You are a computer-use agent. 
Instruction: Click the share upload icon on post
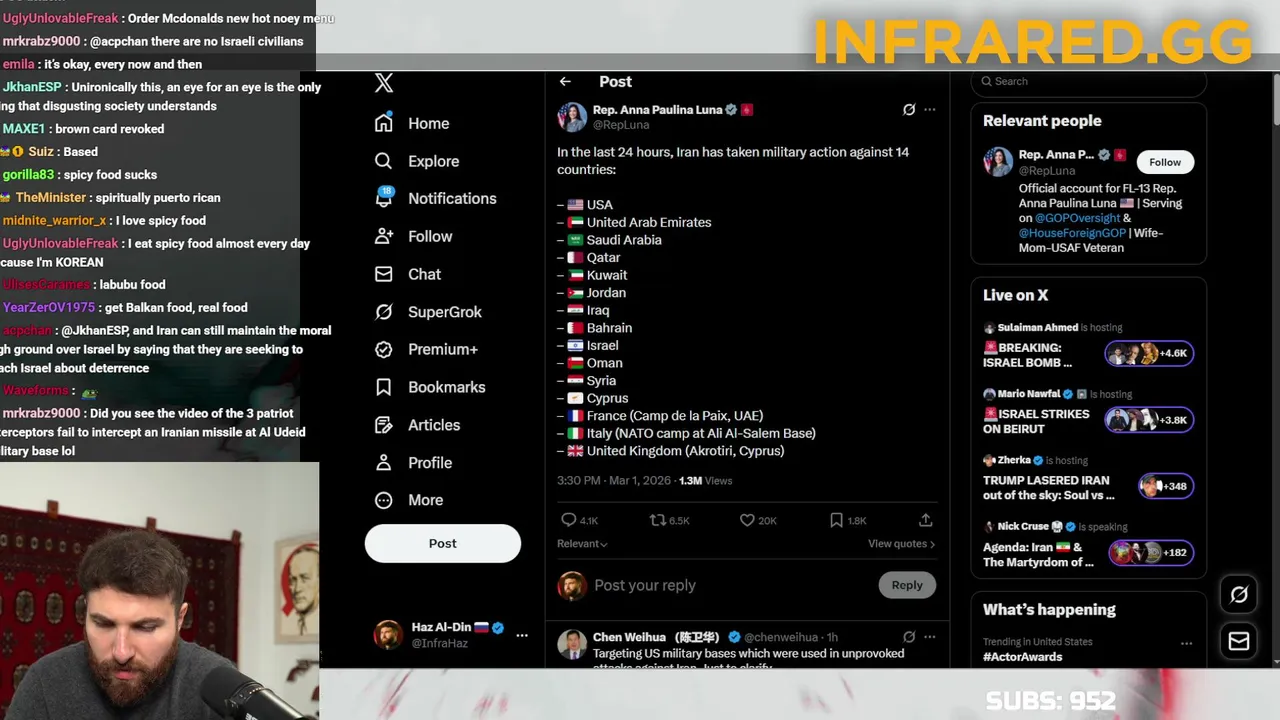[x=926, y=520]
